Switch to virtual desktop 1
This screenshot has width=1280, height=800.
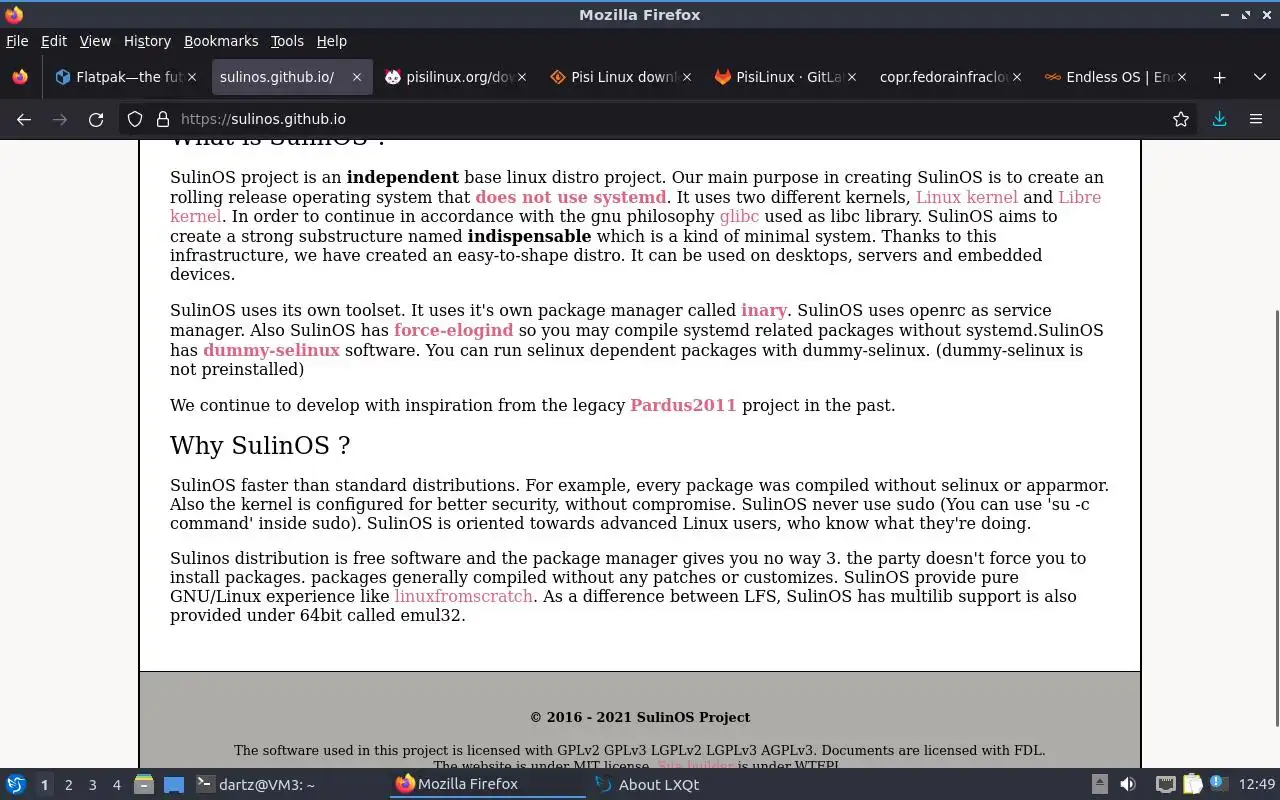[x=44, y=785]
